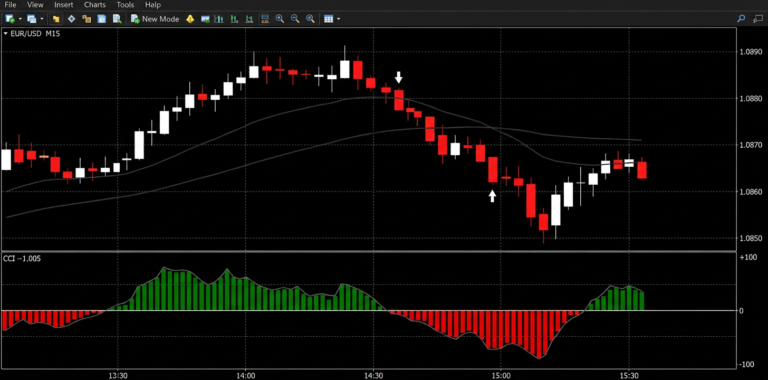The image size is (768, 380).
Task: Click the blue chart with green badge icon
Action: pyautogui.click(x=205, y=19)
